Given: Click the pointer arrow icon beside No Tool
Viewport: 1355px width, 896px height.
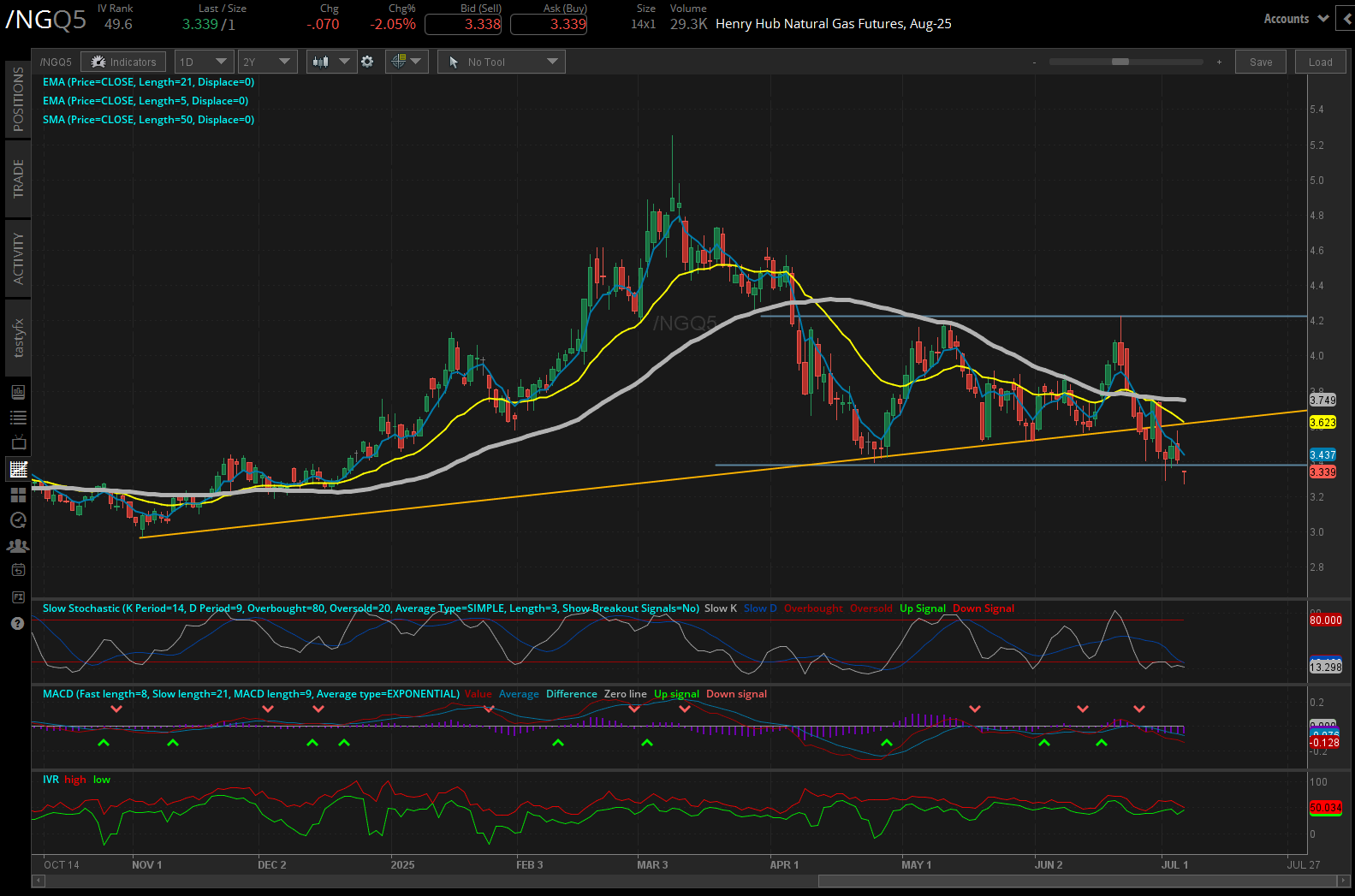Looking at the screenshot, I should click(454, 62).
